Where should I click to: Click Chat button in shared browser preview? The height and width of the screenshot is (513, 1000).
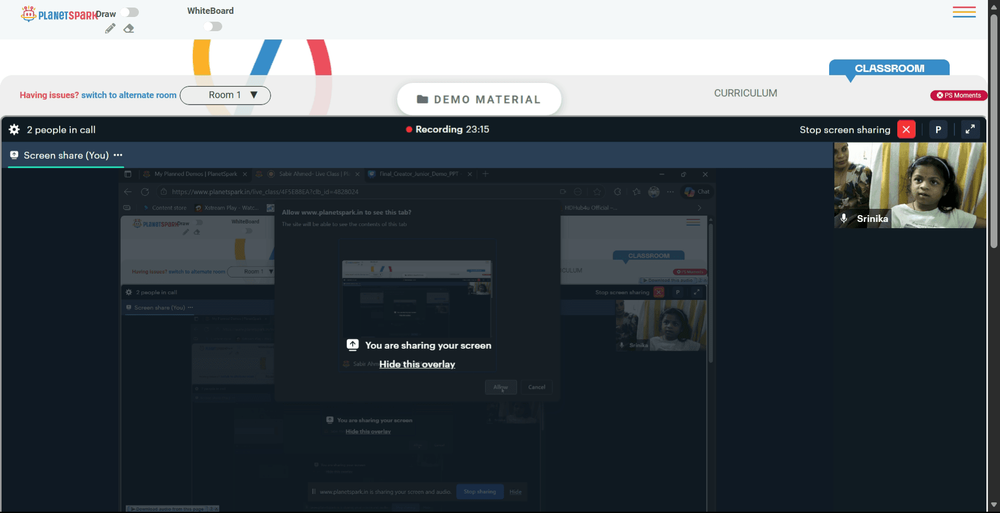coord(697,191)
